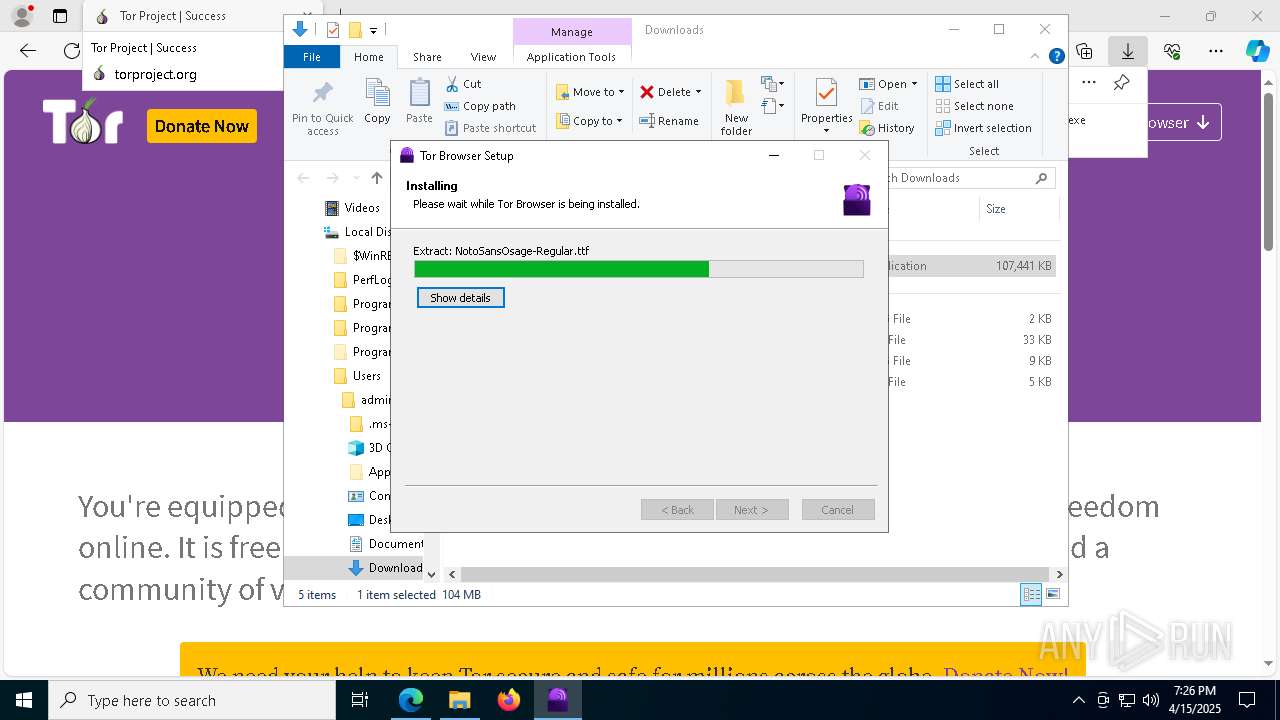1280x720 pixels.
Task: Click the Copy path icon
Action: tap(452, 106)
